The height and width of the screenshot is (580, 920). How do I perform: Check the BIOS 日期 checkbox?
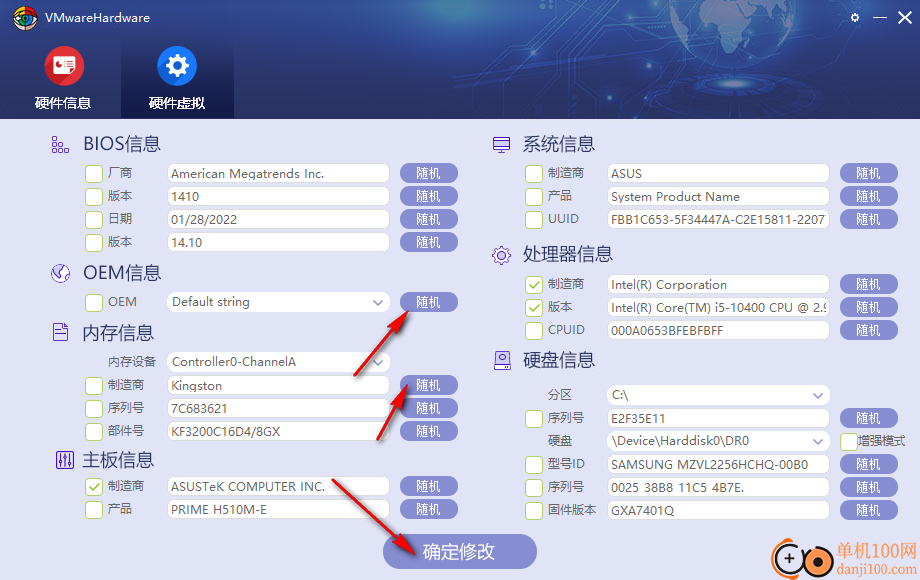pos(94,219)
